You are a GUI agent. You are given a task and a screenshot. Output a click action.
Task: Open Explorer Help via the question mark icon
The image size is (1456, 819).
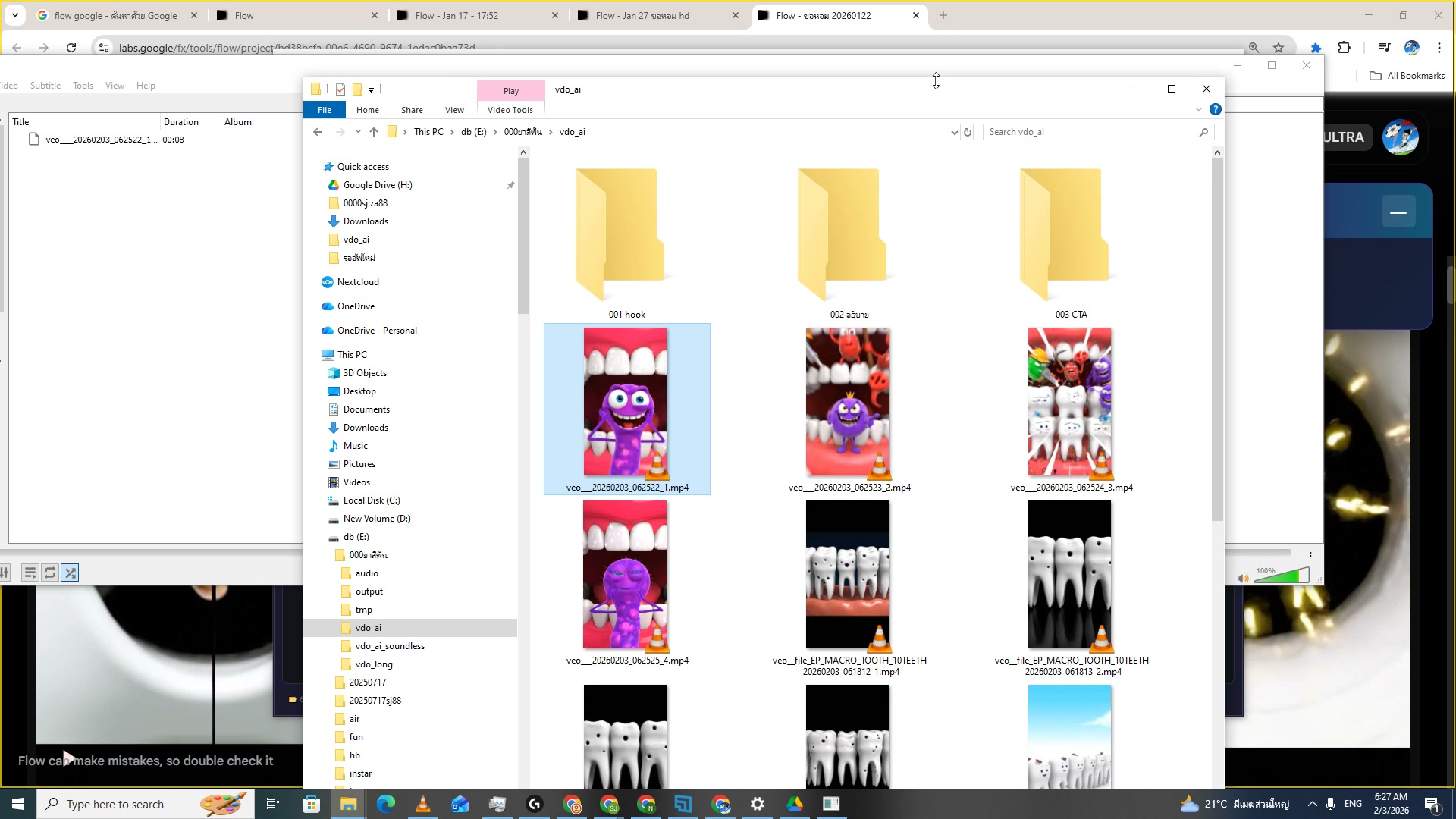click(1216, 108)
